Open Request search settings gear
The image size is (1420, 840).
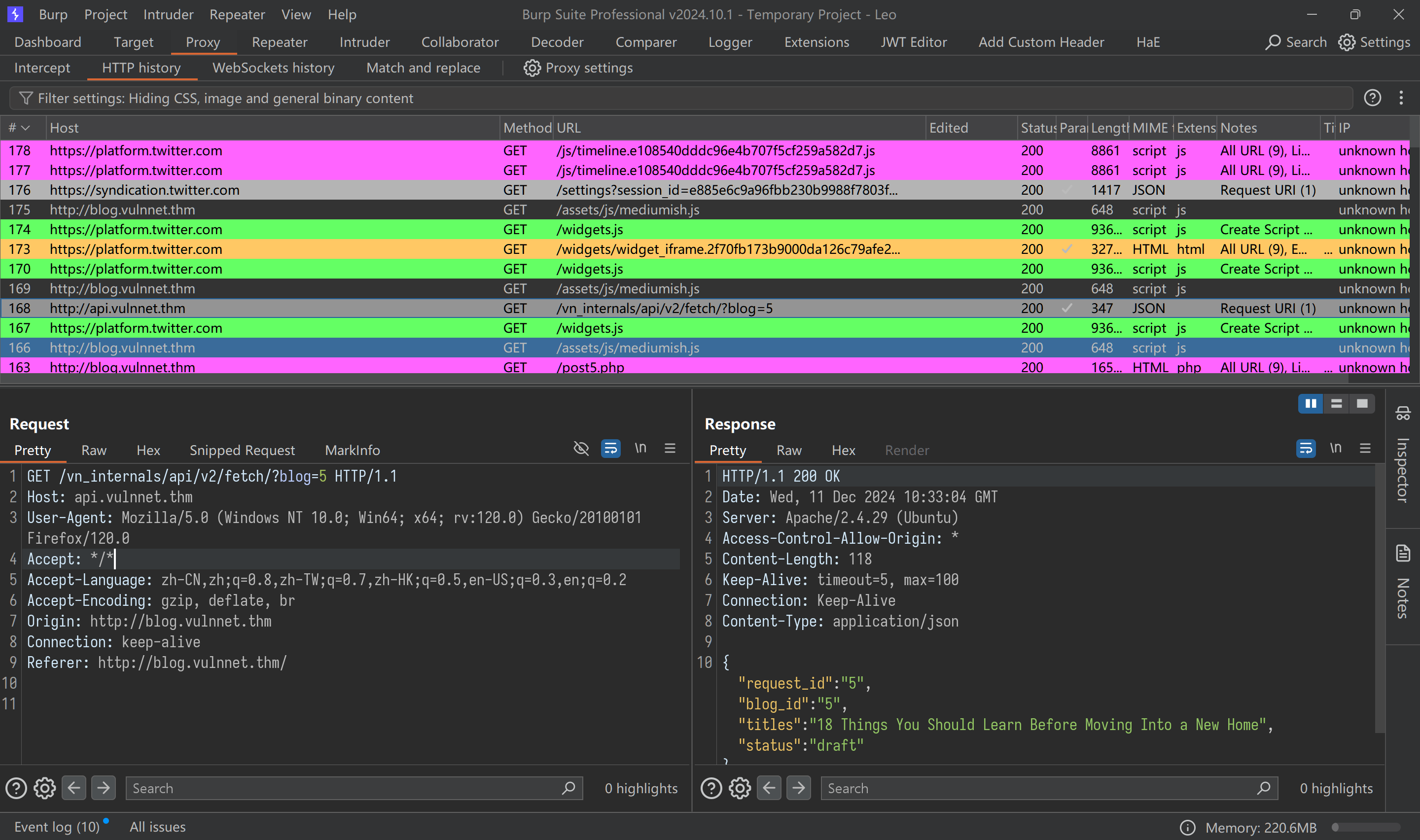45,788
